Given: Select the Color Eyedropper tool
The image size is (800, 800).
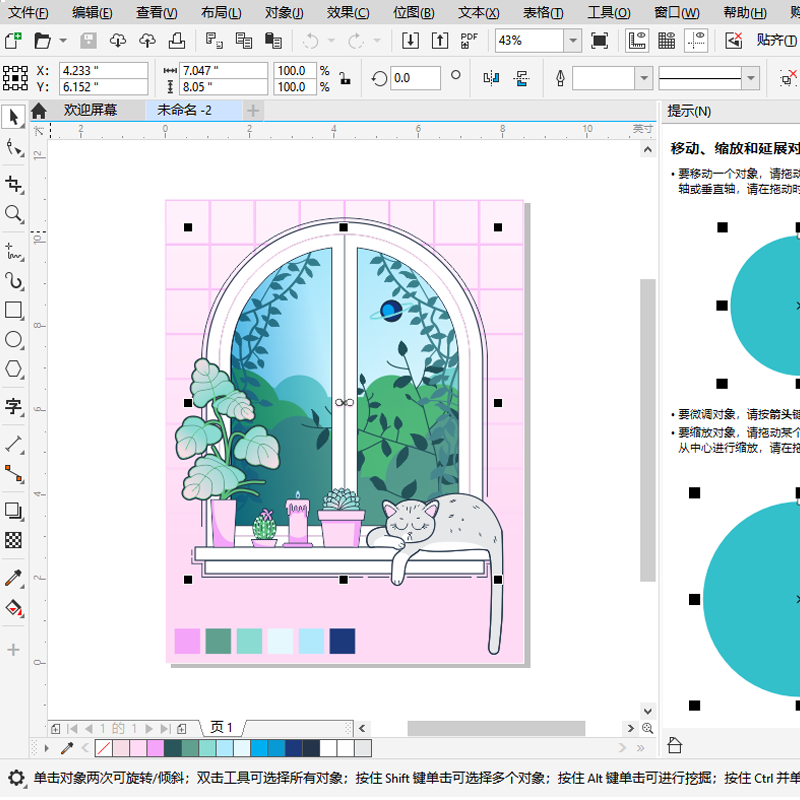Looking at the screenshot, I should coord(14,578).
